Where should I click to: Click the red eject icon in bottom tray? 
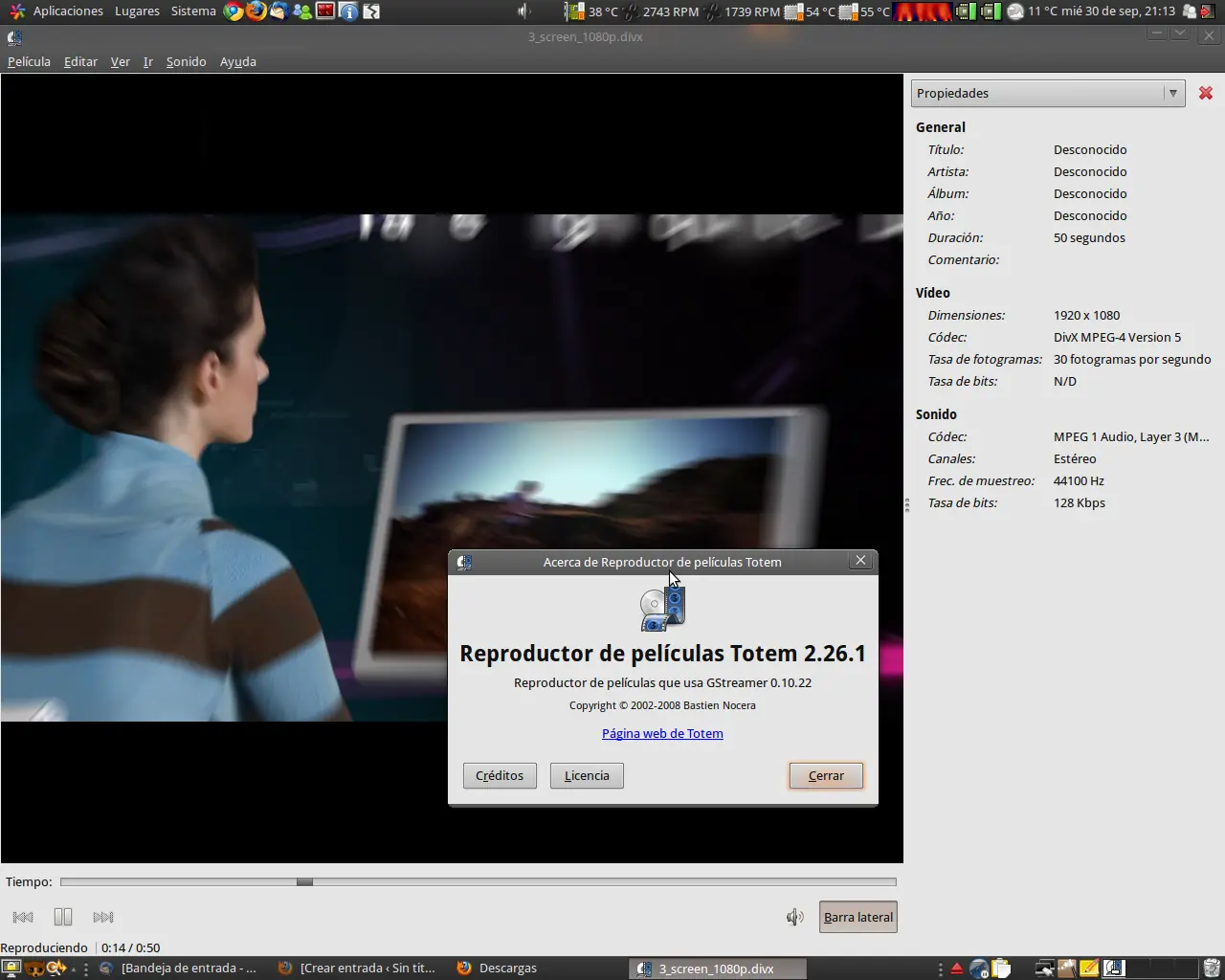click(x=956, y=969)
